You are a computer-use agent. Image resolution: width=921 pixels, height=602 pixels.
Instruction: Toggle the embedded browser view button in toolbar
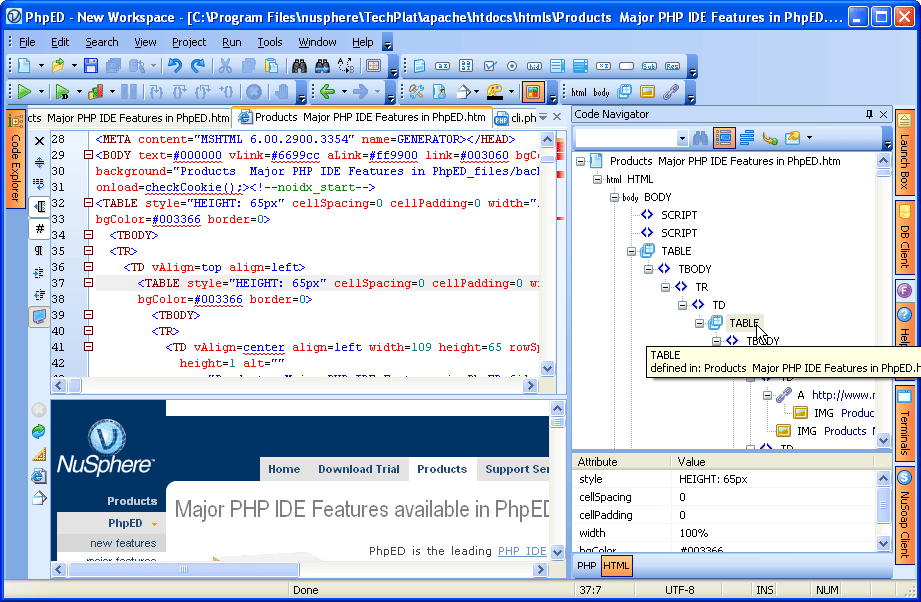(x=532, y=92)
